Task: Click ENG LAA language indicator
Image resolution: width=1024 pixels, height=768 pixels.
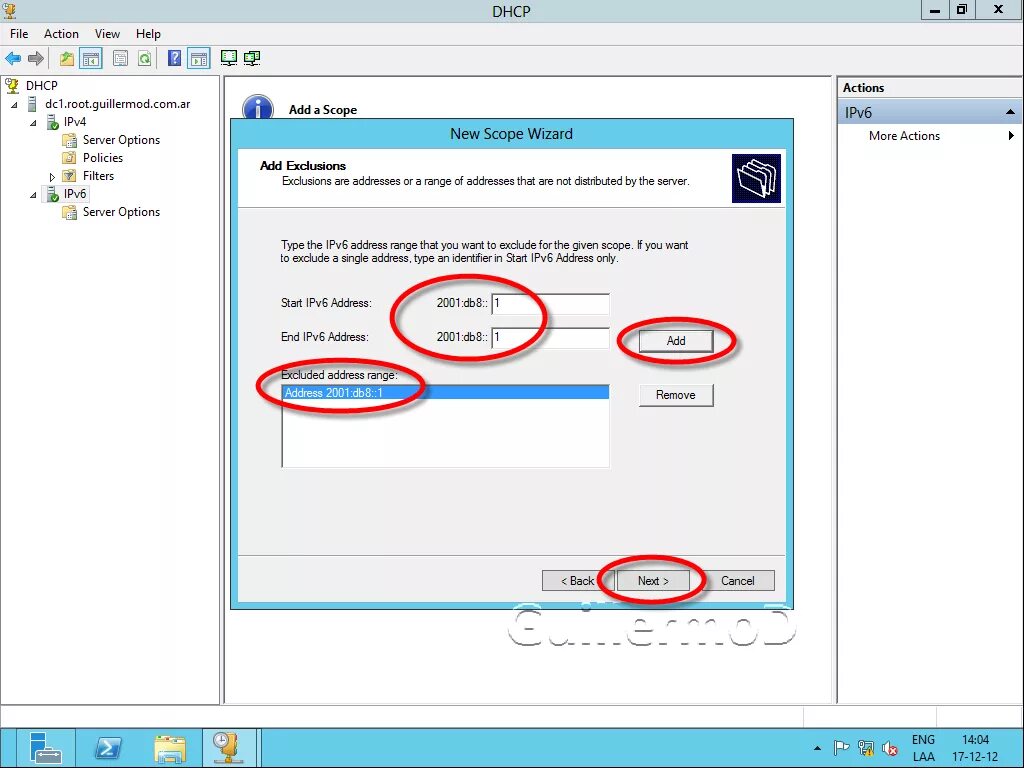Action: click(x=923, y=748)
